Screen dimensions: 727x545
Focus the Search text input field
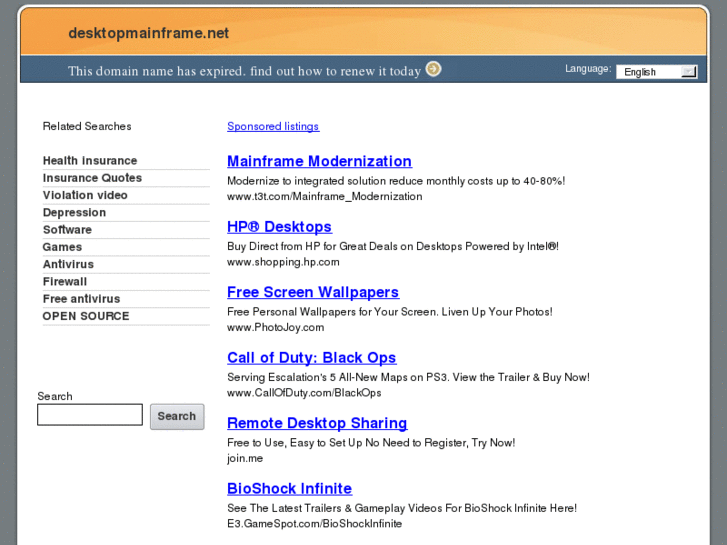[90, 415]
